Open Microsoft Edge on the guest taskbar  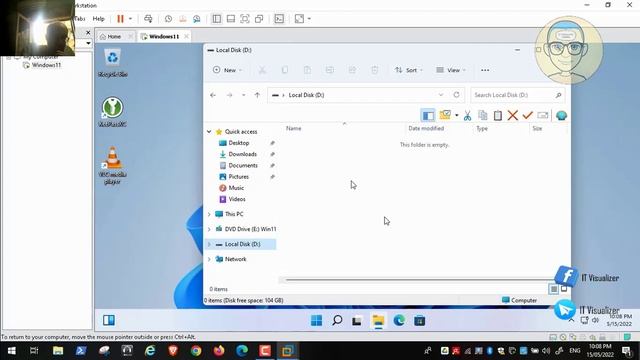399,320
